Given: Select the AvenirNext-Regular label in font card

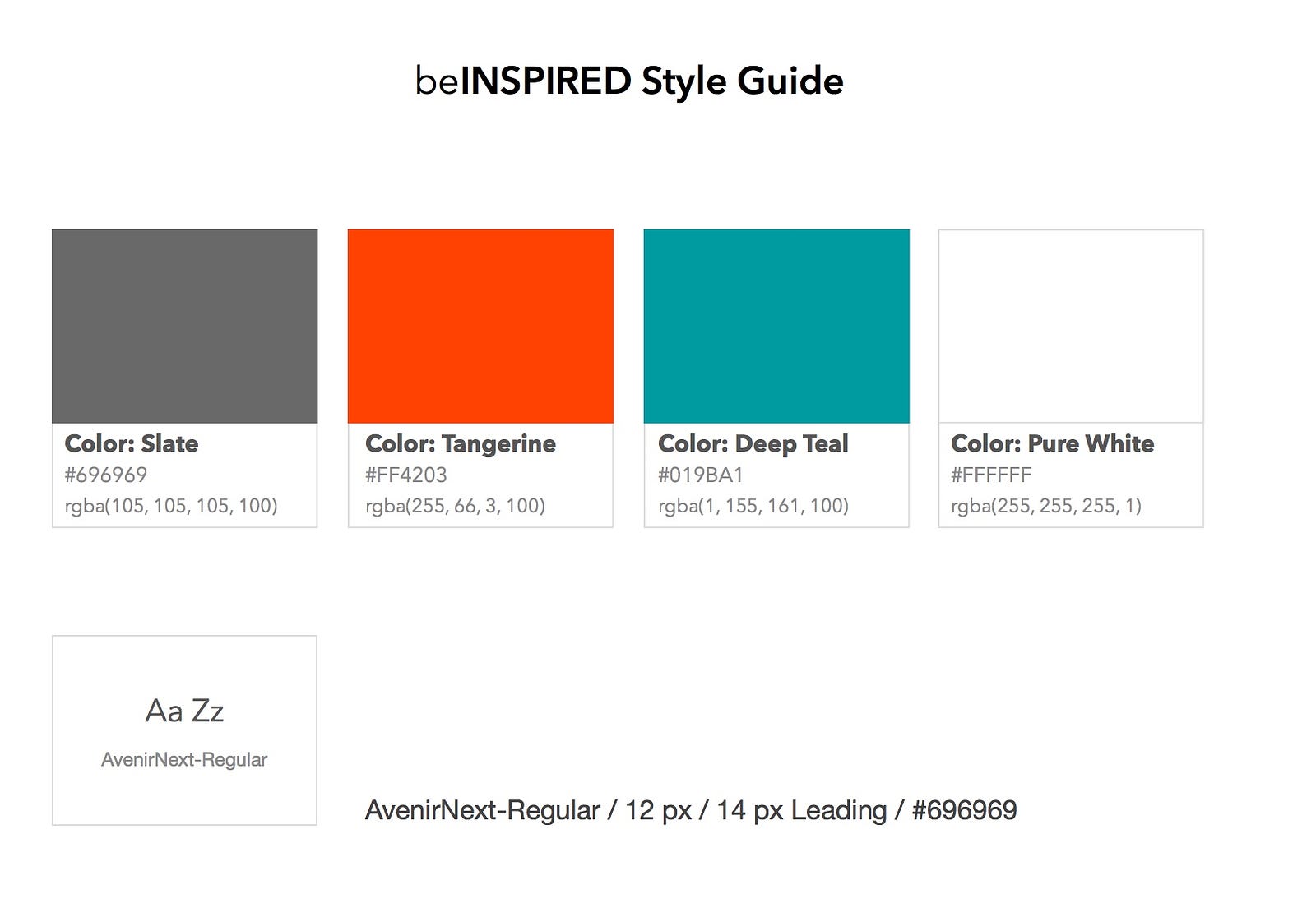Looking at the screenshot, I should 184,760.
